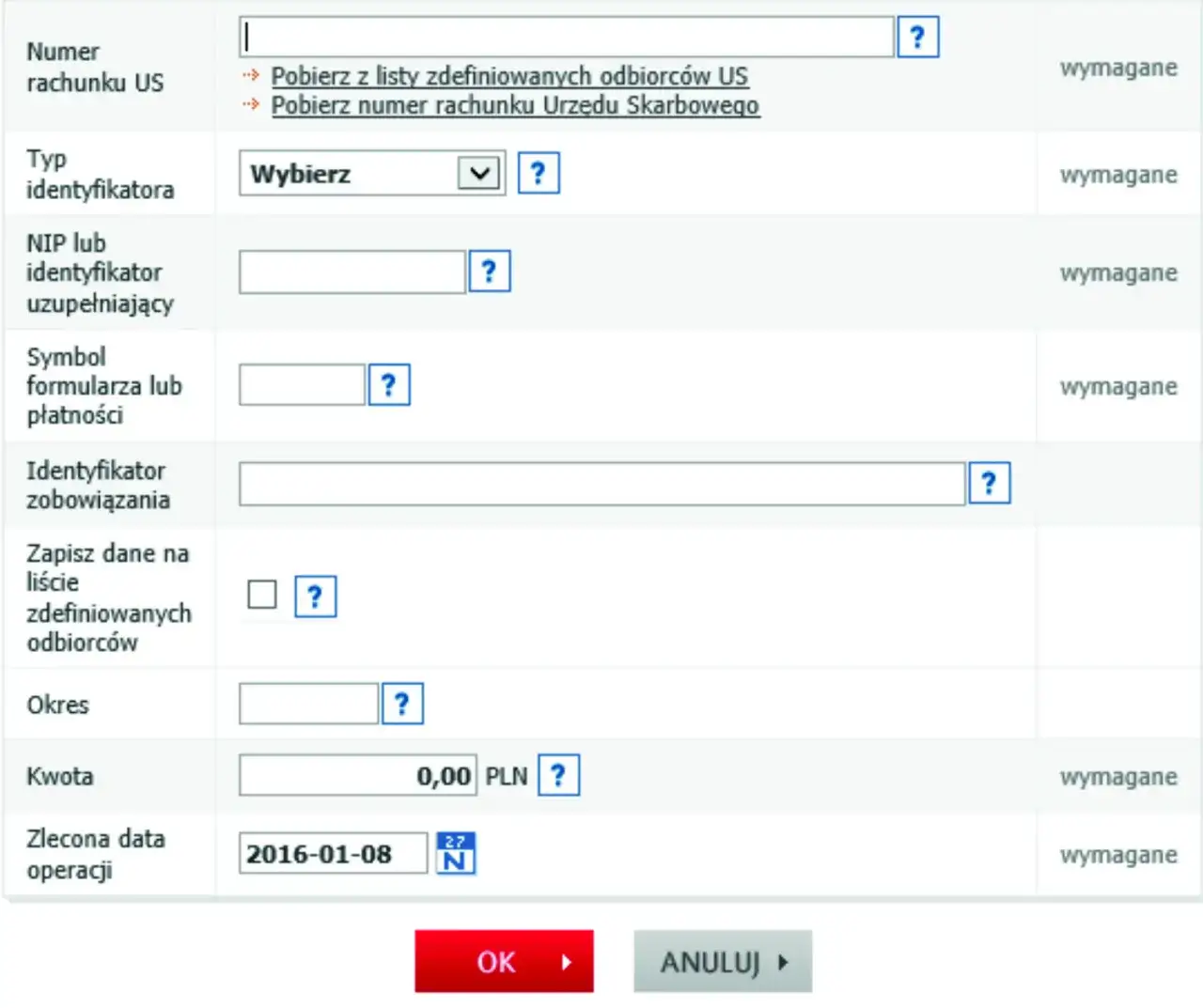This screenshot has width=1203, height=1008.
Task: Focus the NIP lub identyfikator uzupełniający field
Action: coord(352,271)
